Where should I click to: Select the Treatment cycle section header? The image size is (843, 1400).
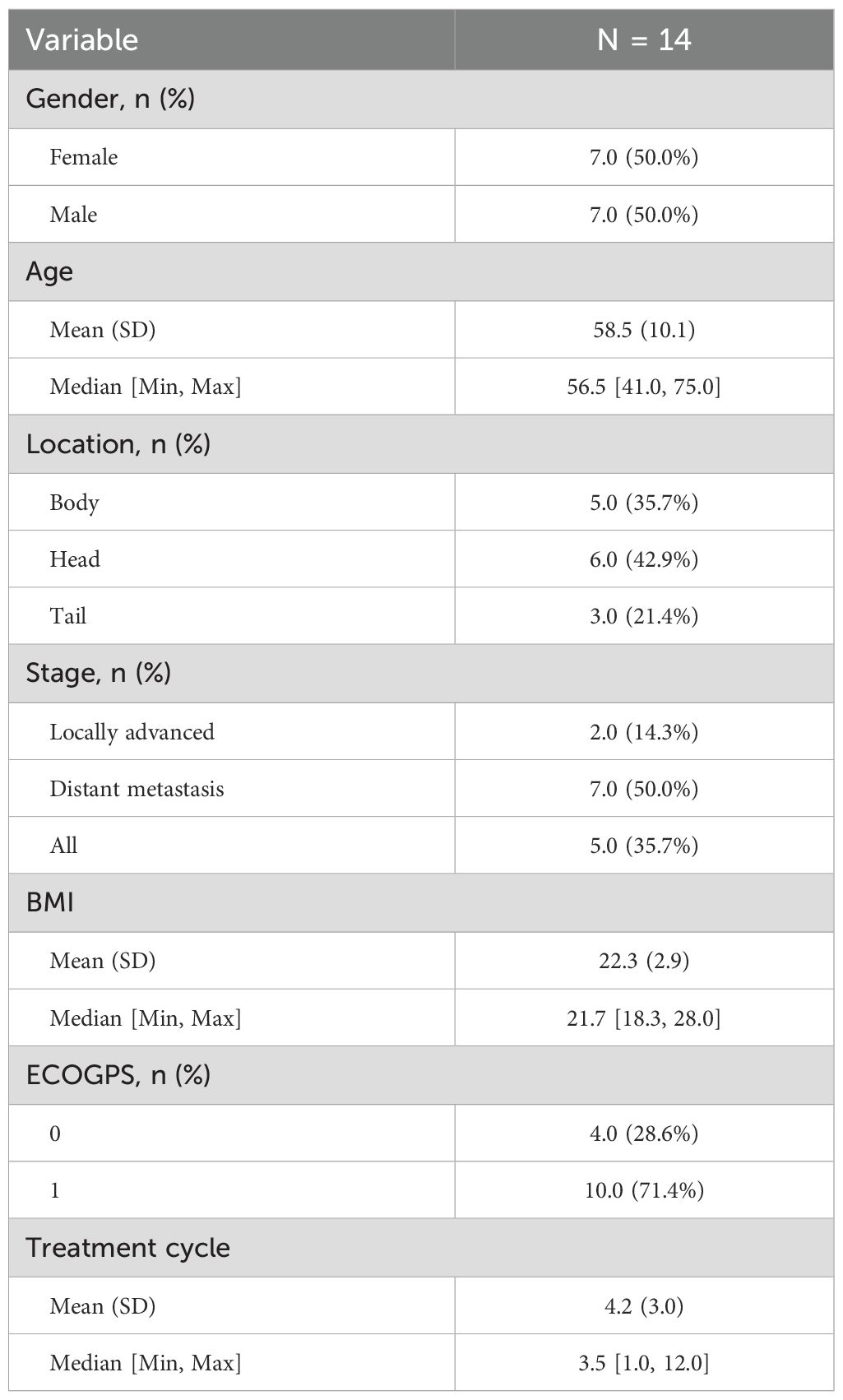128,1248
